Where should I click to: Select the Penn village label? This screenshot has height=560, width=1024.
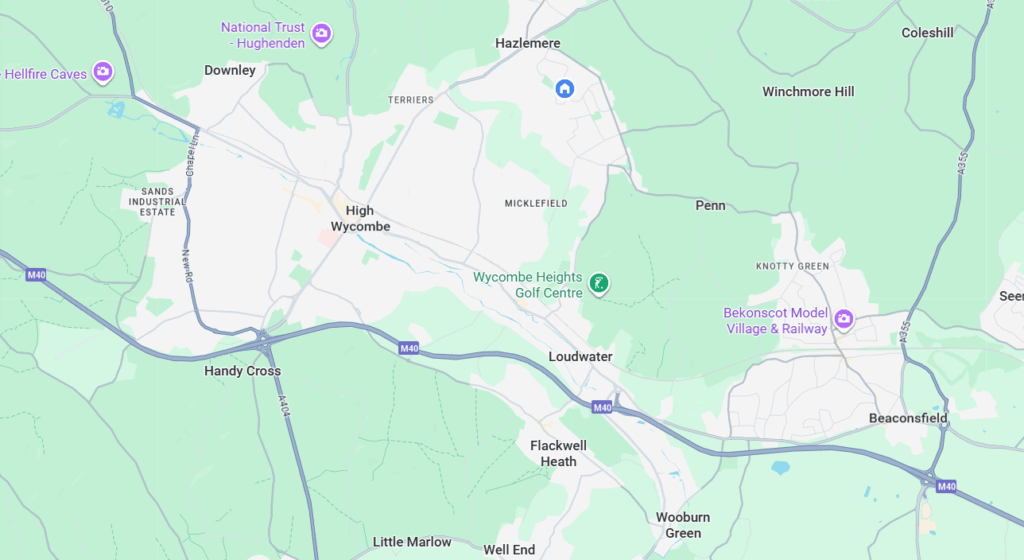(711, 206)
